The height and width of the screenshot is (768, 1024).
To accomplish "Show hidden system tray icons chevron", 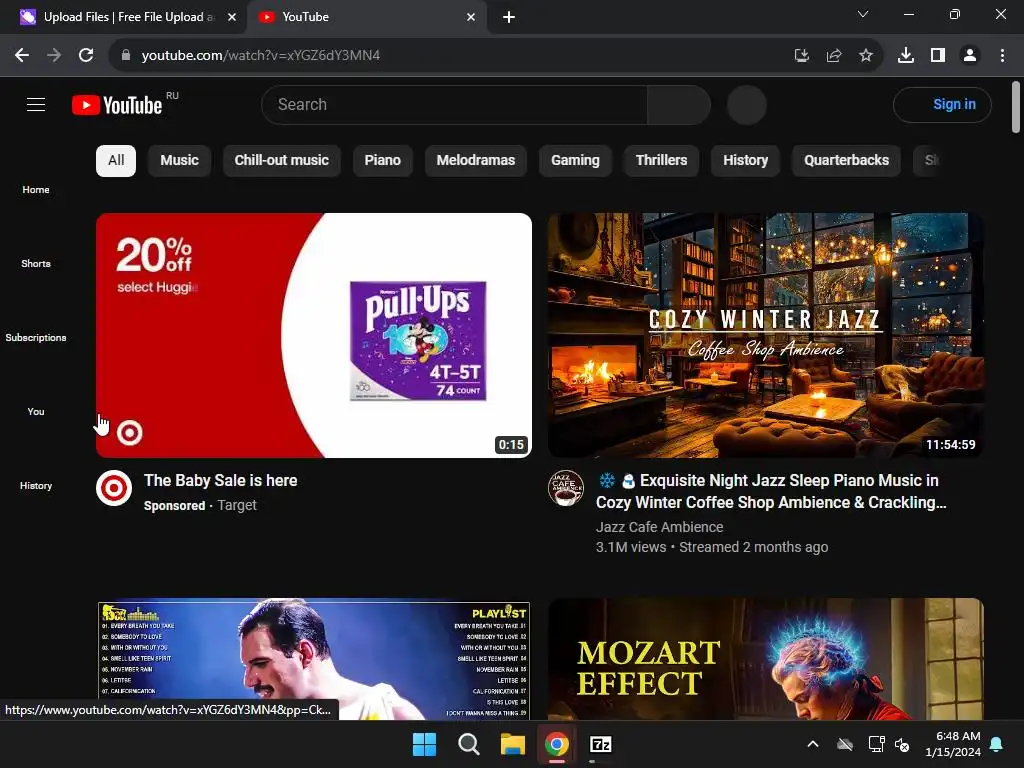I will (x=813, y=744).
